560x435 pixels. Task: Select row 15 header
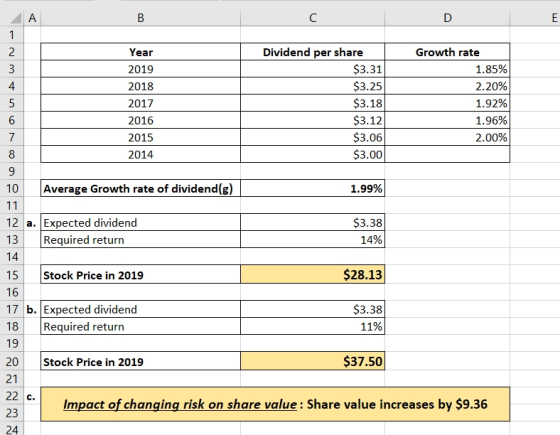pyautogui.click(x=12, y=275)
